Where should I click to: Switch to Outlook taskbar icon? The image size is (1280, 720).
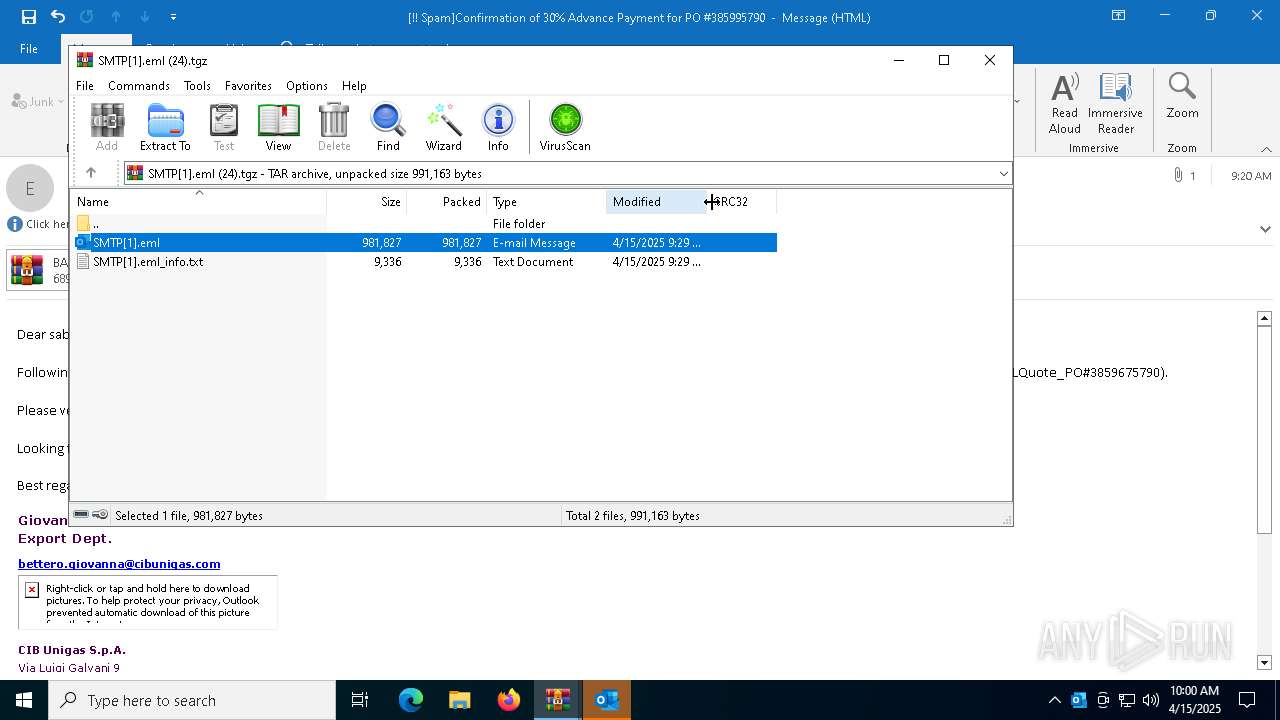[606, 700]
